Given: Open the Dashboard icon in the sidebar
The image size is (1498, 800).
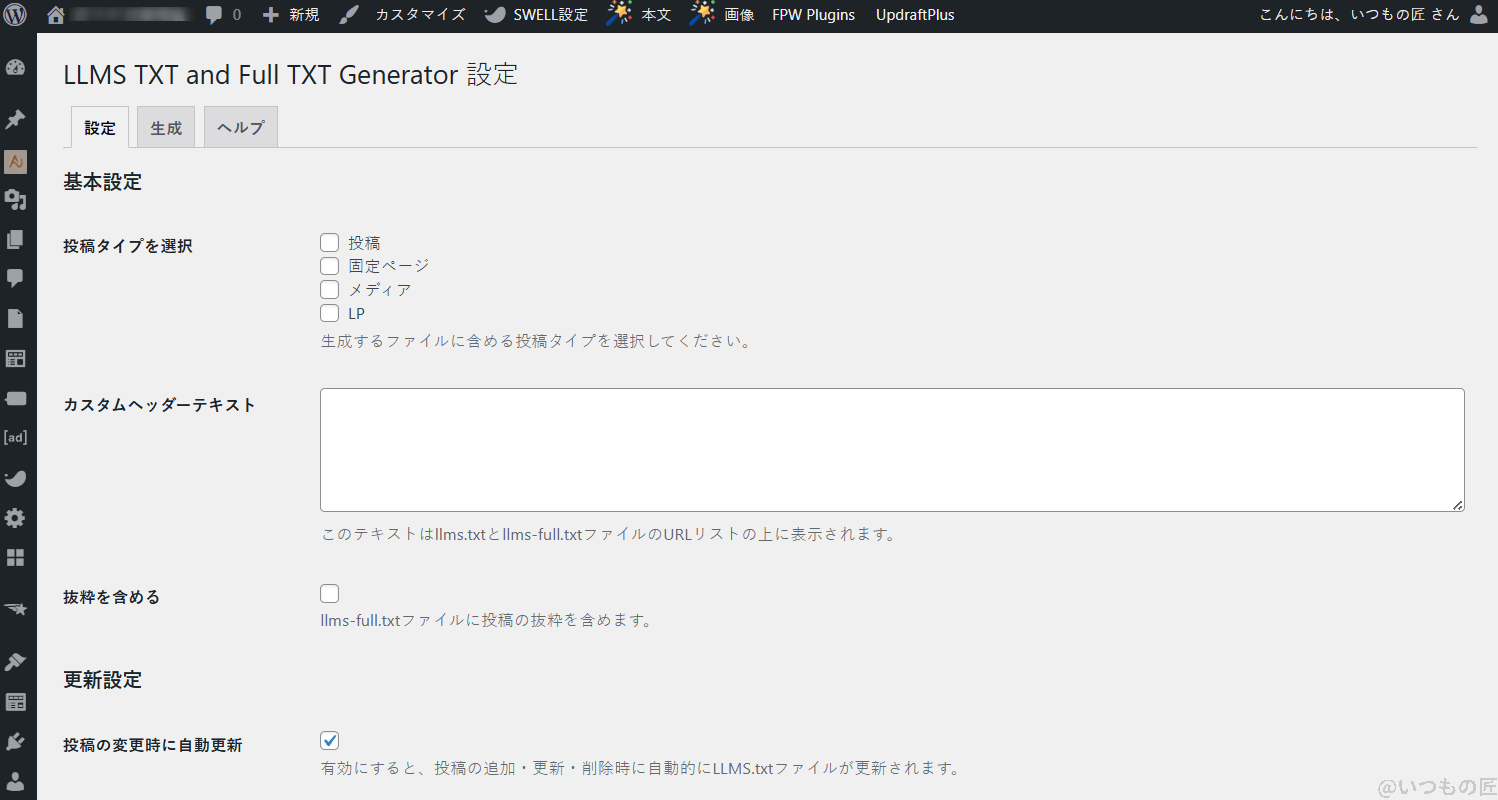Looking at the screenshot, I should (15, 66).
